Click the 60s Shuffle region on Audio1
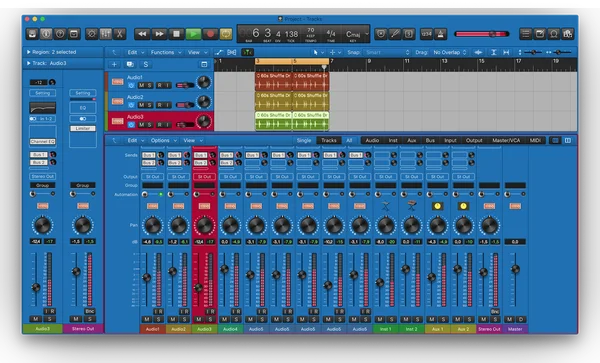The height and width of the screenshot is (363, 600). 273,81
